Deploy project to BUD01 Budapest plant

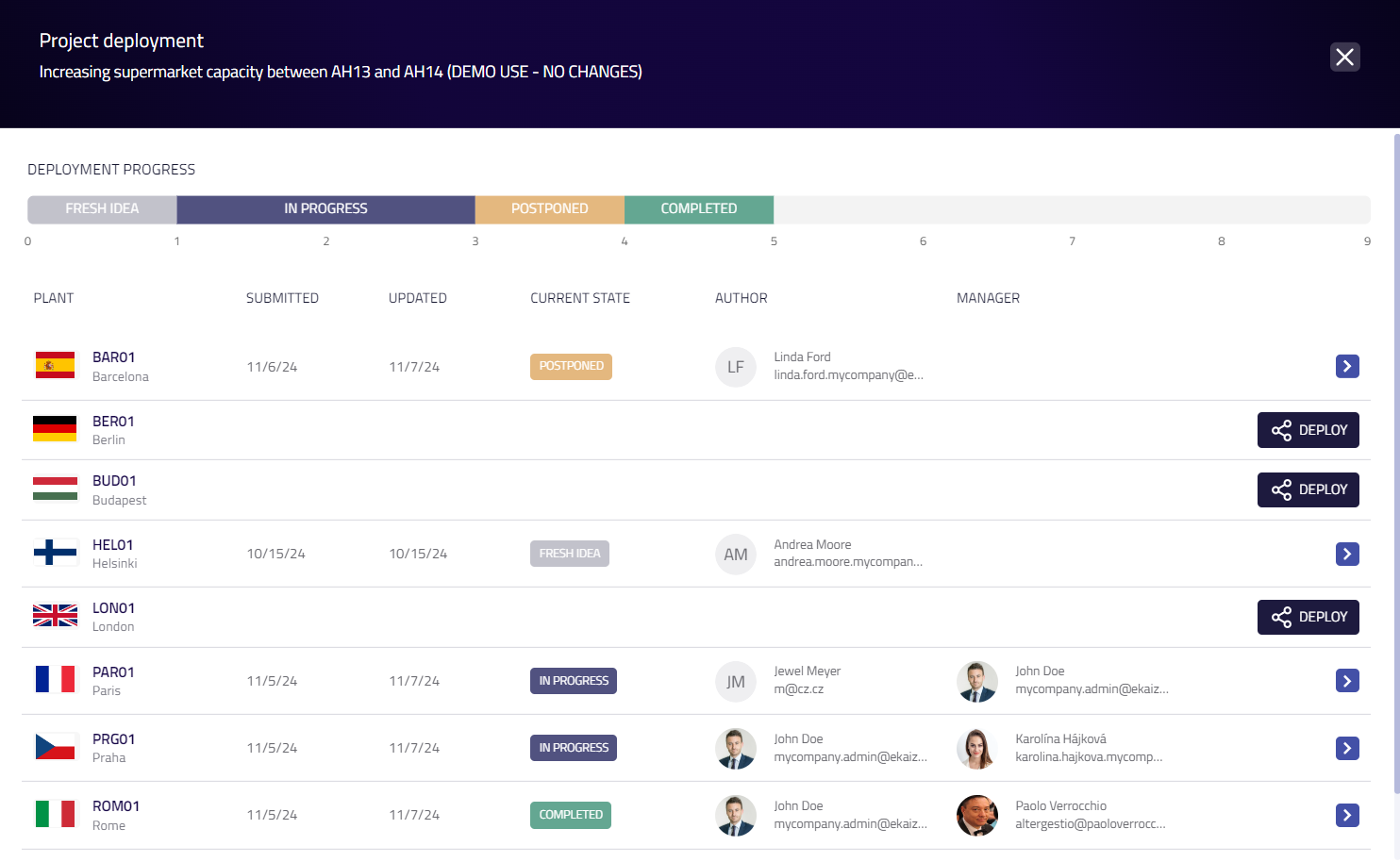click(x=1308, y=489)
